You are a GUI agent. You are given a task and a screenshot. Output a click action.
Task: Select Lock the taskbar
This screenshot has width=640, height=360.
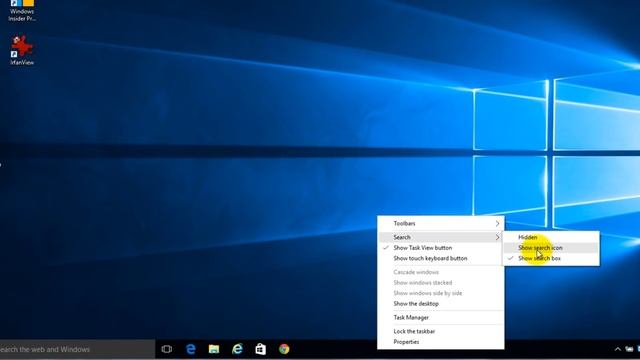pos(441,331)
